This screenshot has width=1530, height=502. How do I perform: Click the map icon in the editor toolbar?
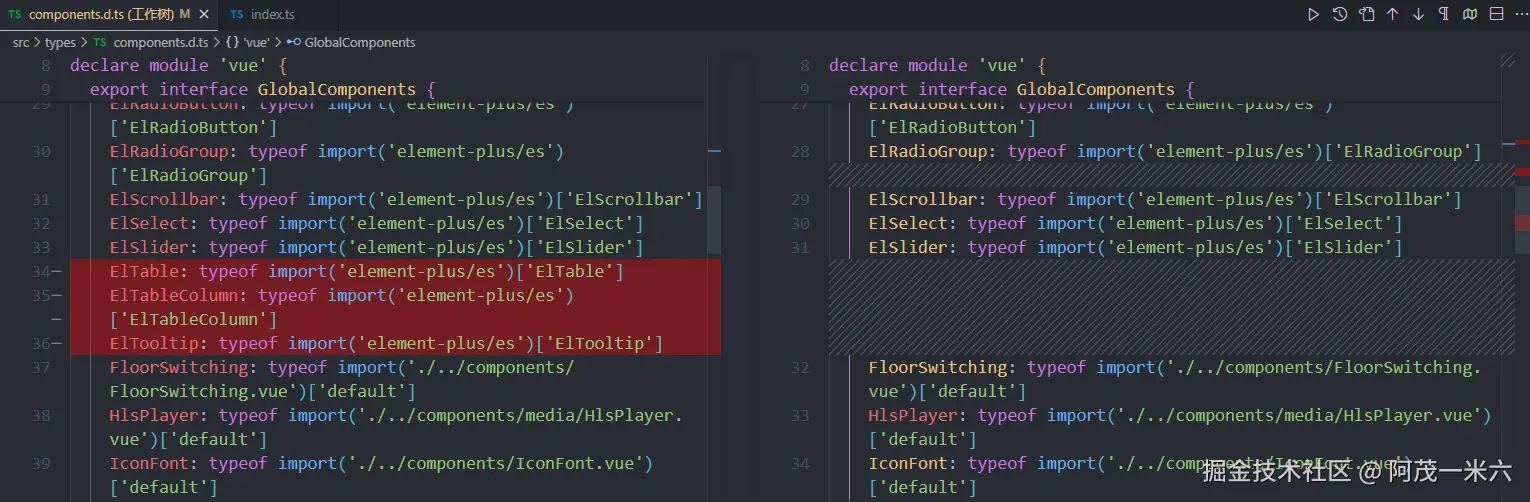point(1470,14)
